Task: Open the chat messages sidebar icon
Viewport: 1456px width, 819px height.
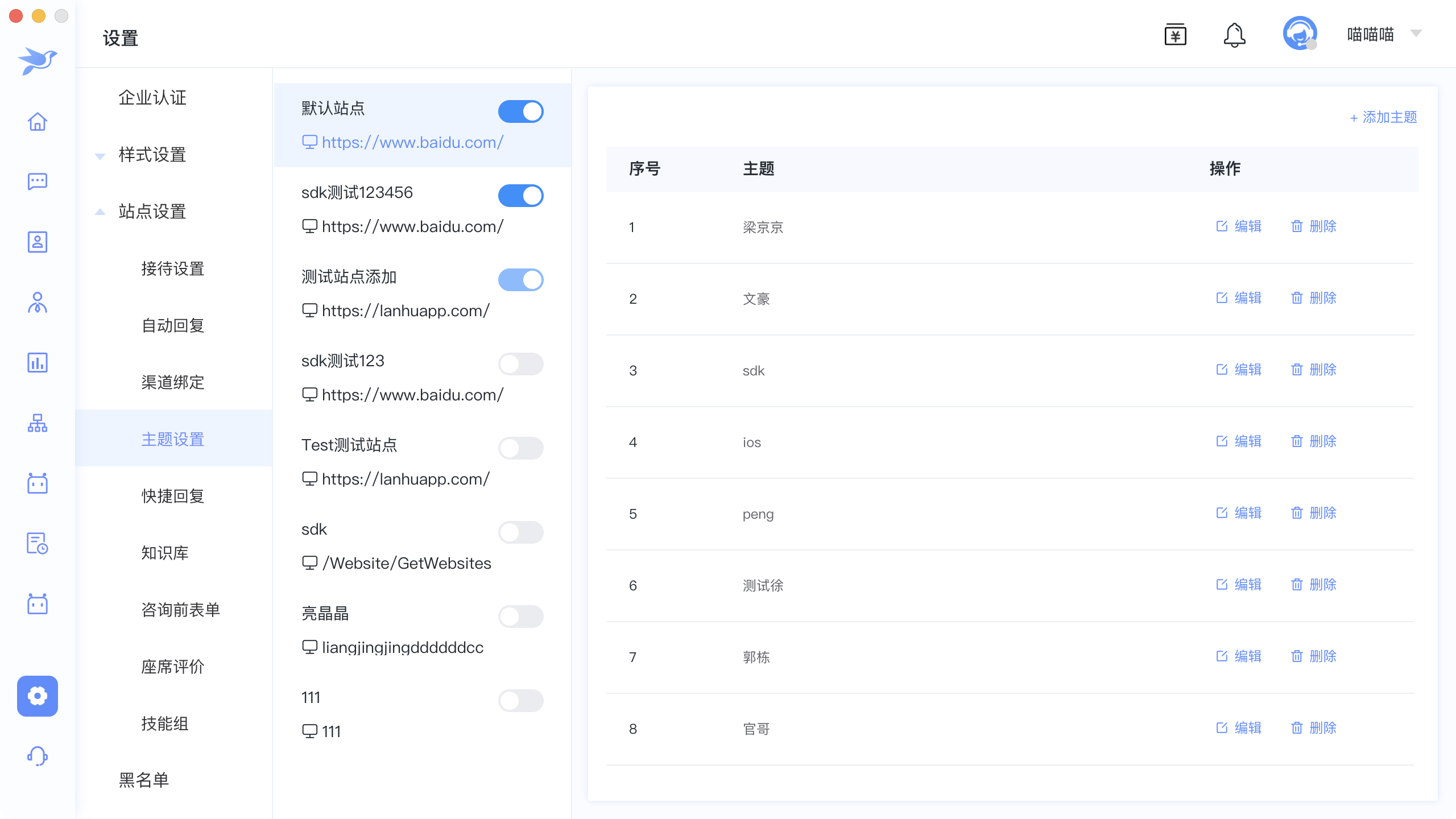Action: [x=38, y=181]
